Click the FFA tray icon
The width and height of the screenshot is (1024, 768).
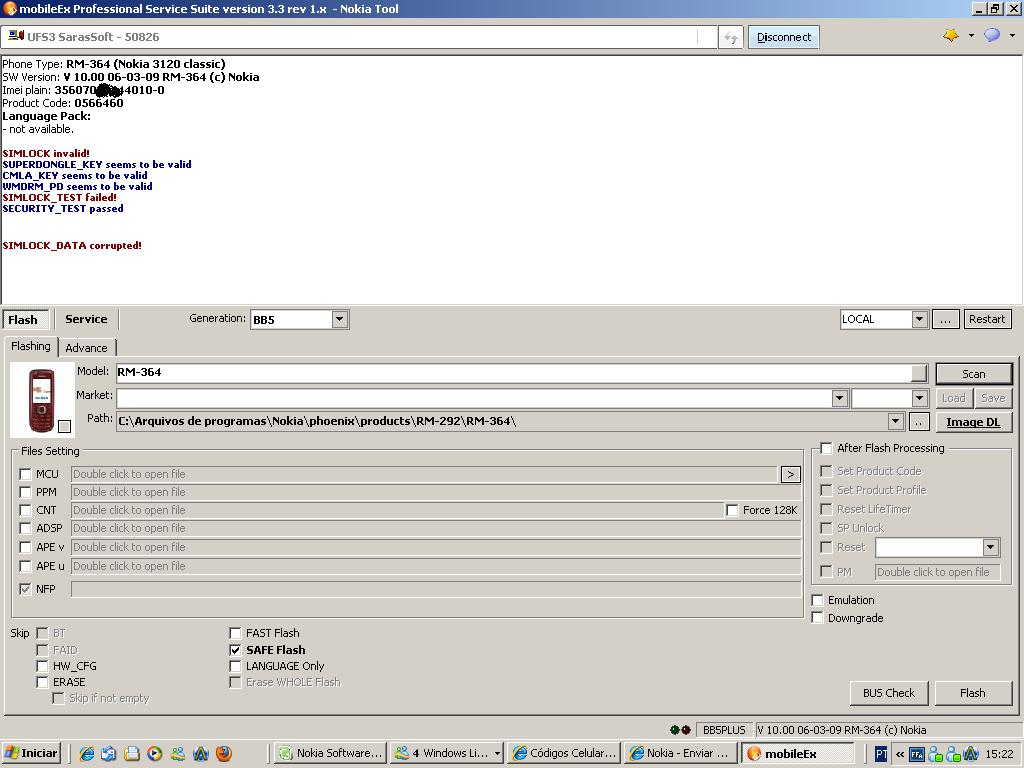click(x=917, y=754)
